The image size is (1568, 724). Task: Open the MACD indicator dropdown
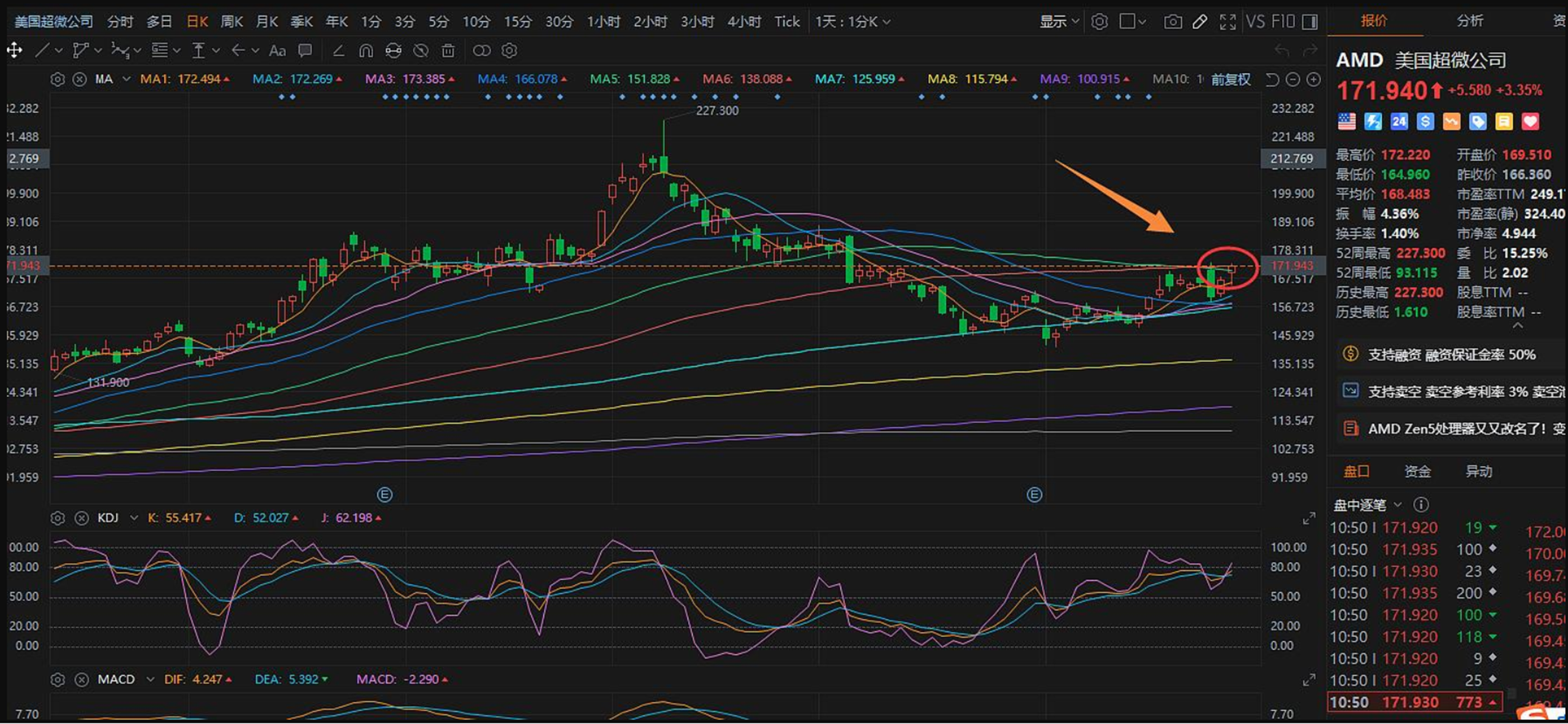click(x=150, y=679)
